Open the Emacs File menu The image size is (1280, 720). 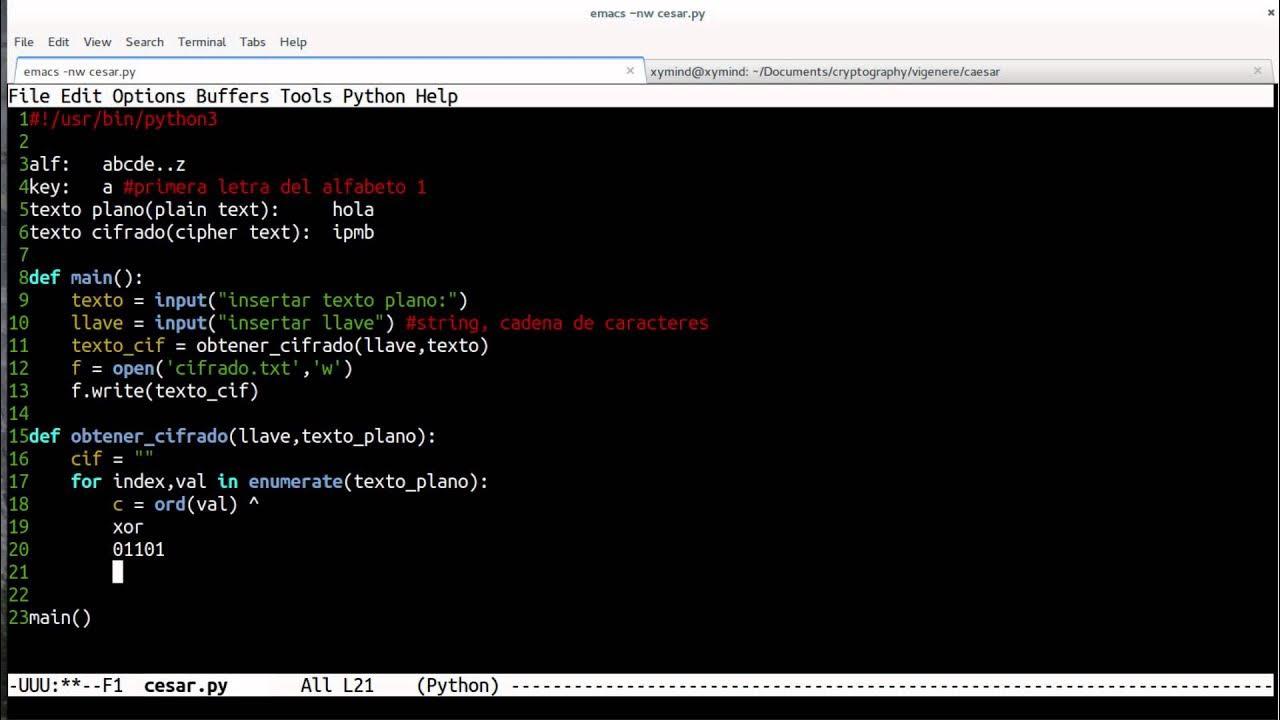point(29,97)
